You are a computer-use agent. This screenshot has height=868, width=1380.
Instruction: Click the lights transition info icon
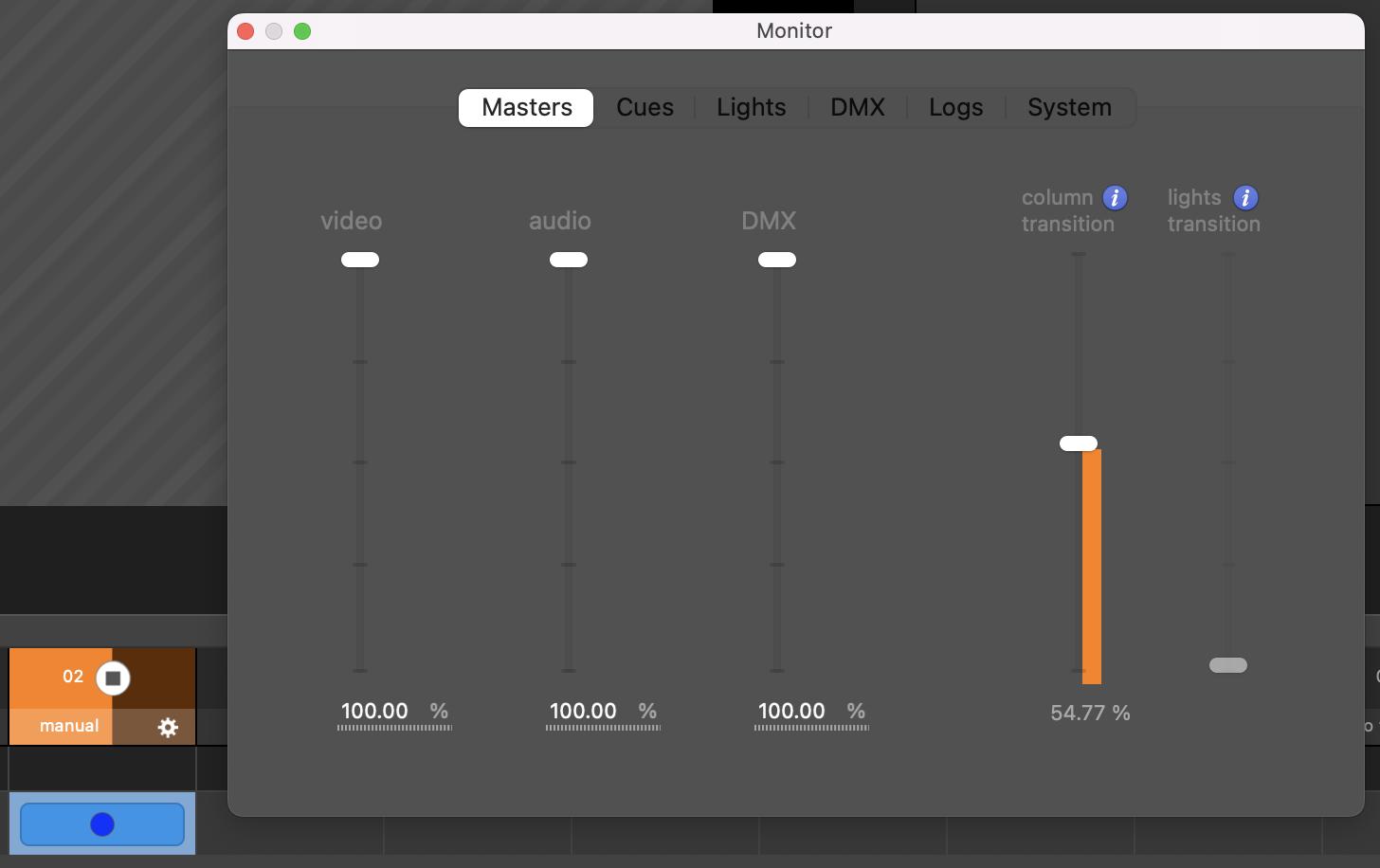(x=1245, y=198)
